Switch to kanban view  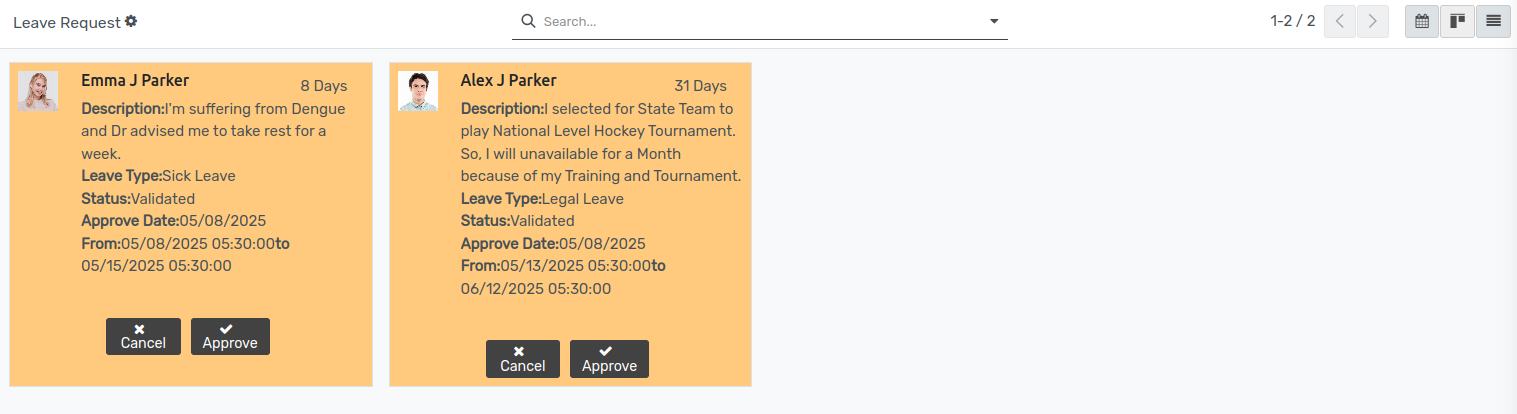(x=1457, y=21)
